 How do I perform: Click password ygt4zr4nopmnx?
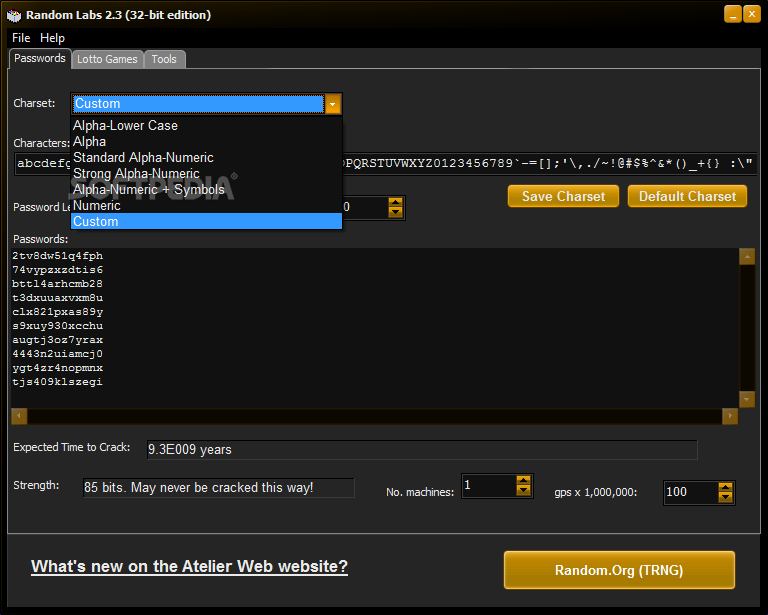57,368
